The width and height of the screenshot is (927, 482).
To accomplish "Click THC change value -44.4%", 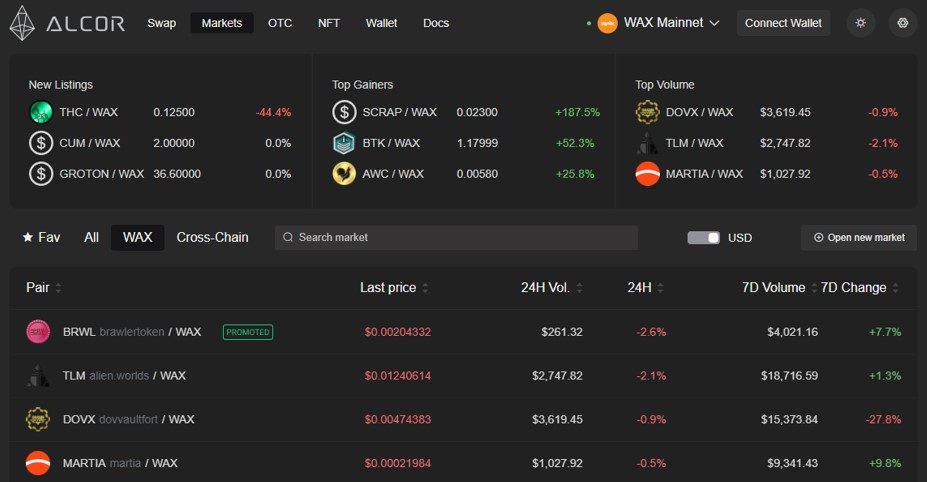I will [x=273, y=112].
